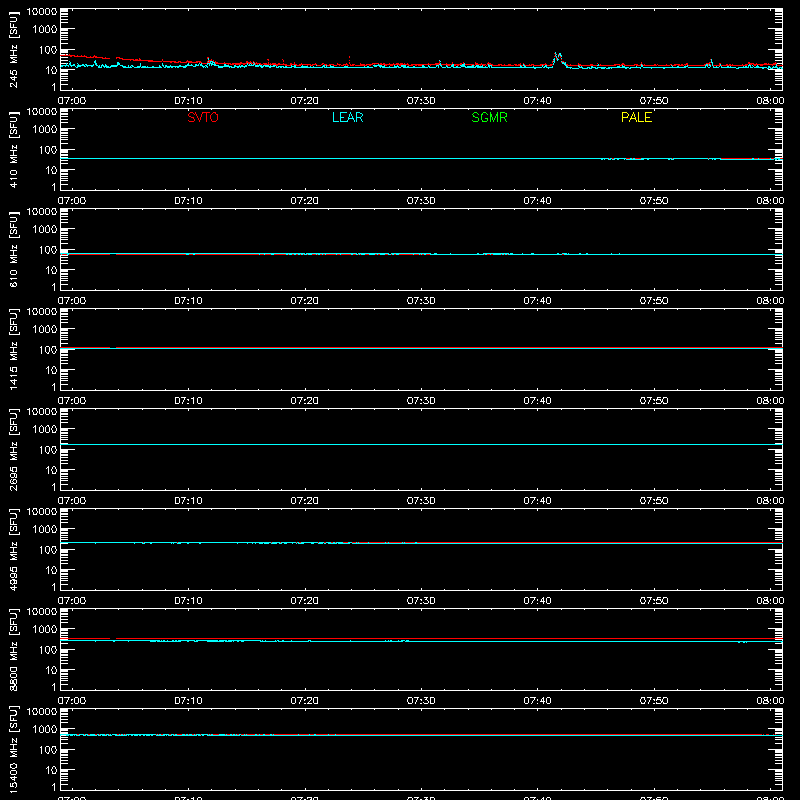The image size is (800, 800).
Task: Select the 15400 MHz [SFU] axis title
Action: 14,749
